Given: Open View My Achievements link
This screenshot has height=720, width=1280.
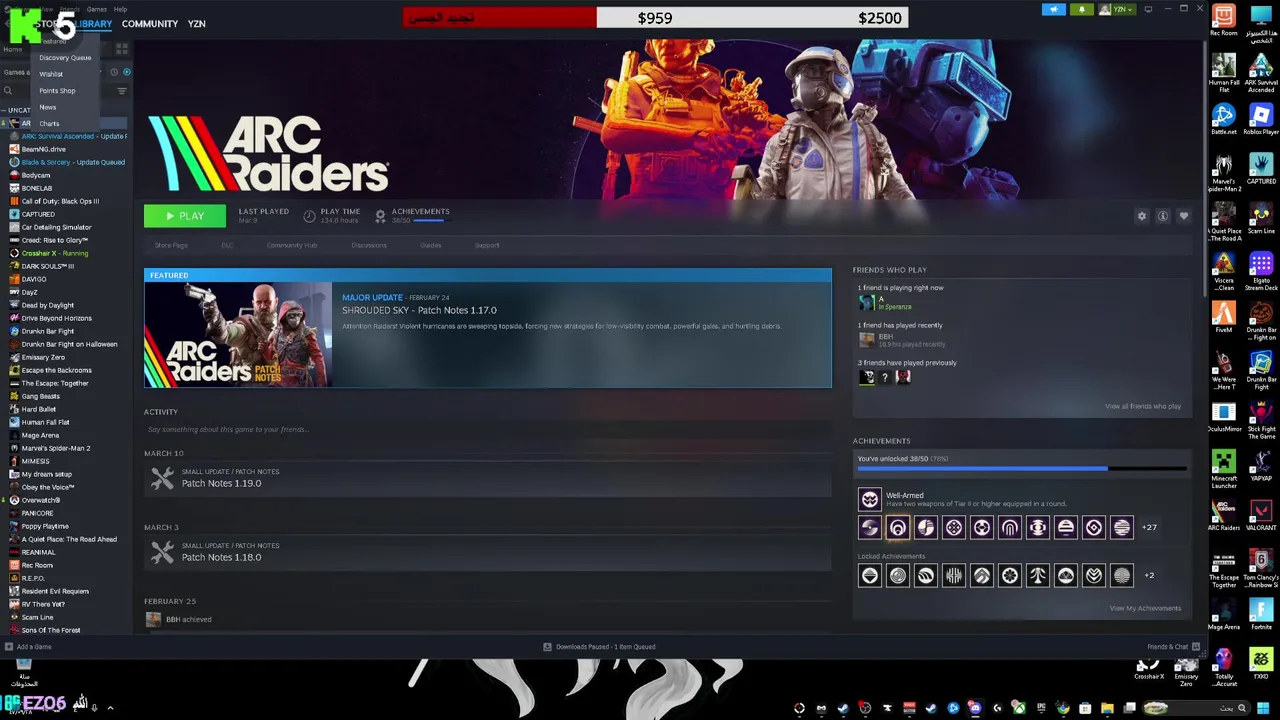Looking at the screenshot, I should (x=1145, y=608).
